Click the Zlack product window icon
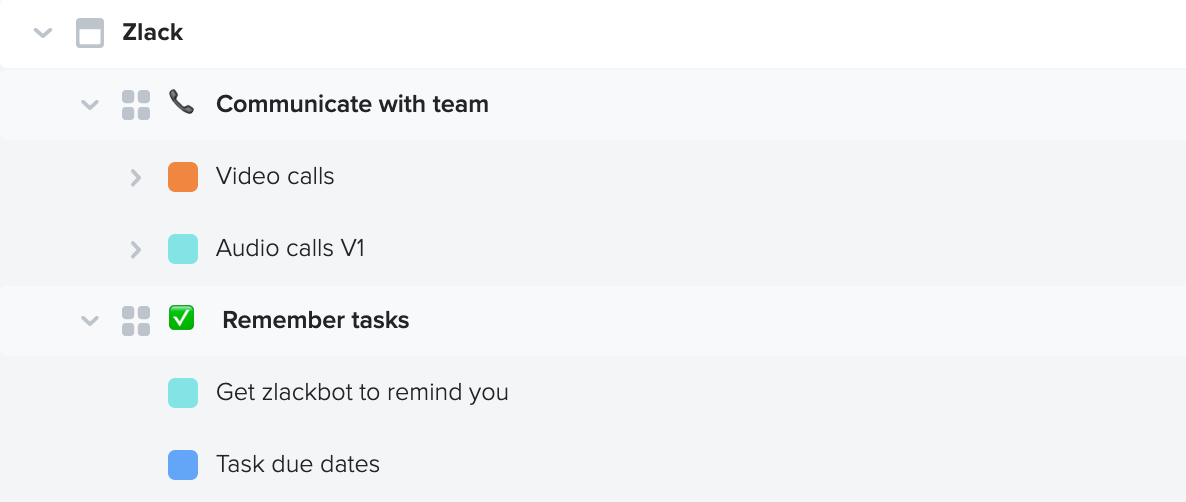This screenshot has height=502, width=1186. [90, 33]
